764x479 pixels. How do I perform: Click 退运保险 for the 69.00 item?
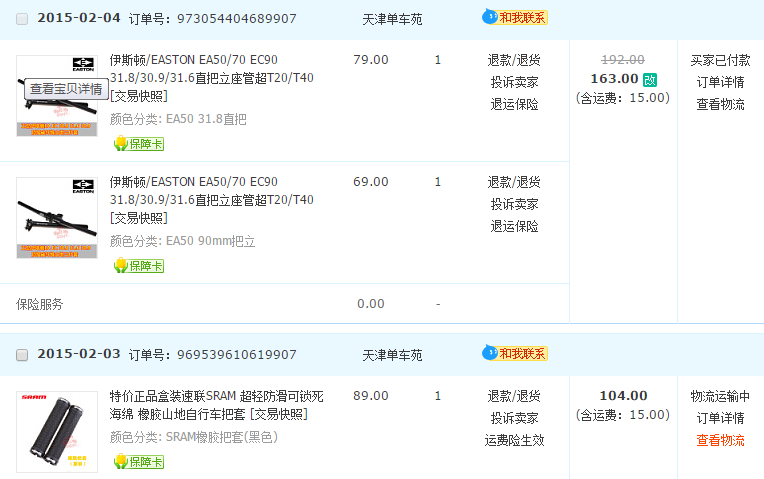(x=514, y=226)
